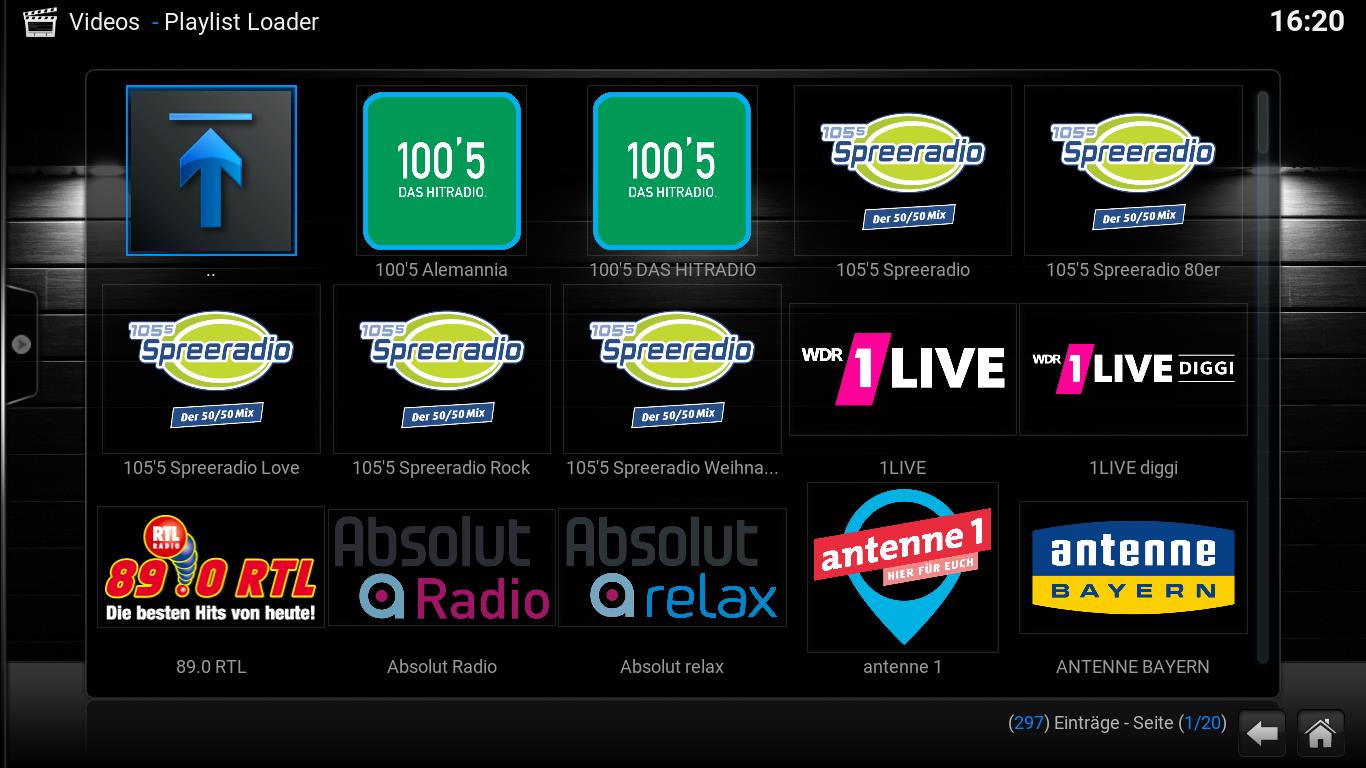Open the Absolut relax station logo
This screenshot has width=1366, height=768.
(672, 567)
